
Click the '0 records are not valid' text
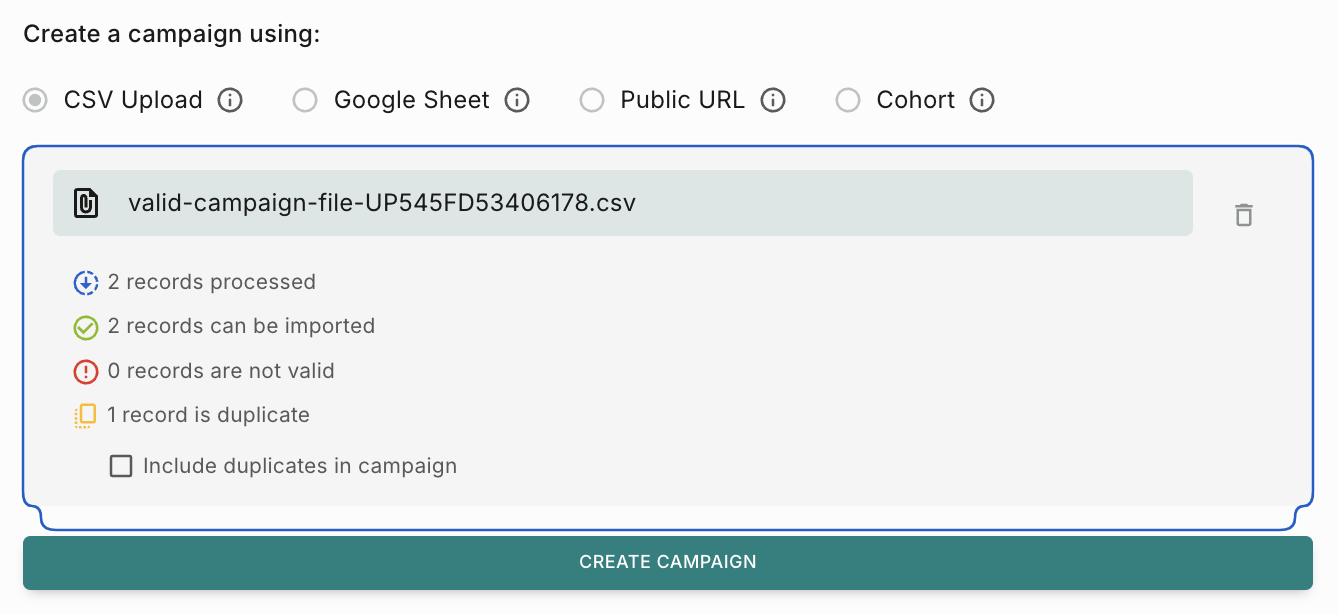pos(221,371)
